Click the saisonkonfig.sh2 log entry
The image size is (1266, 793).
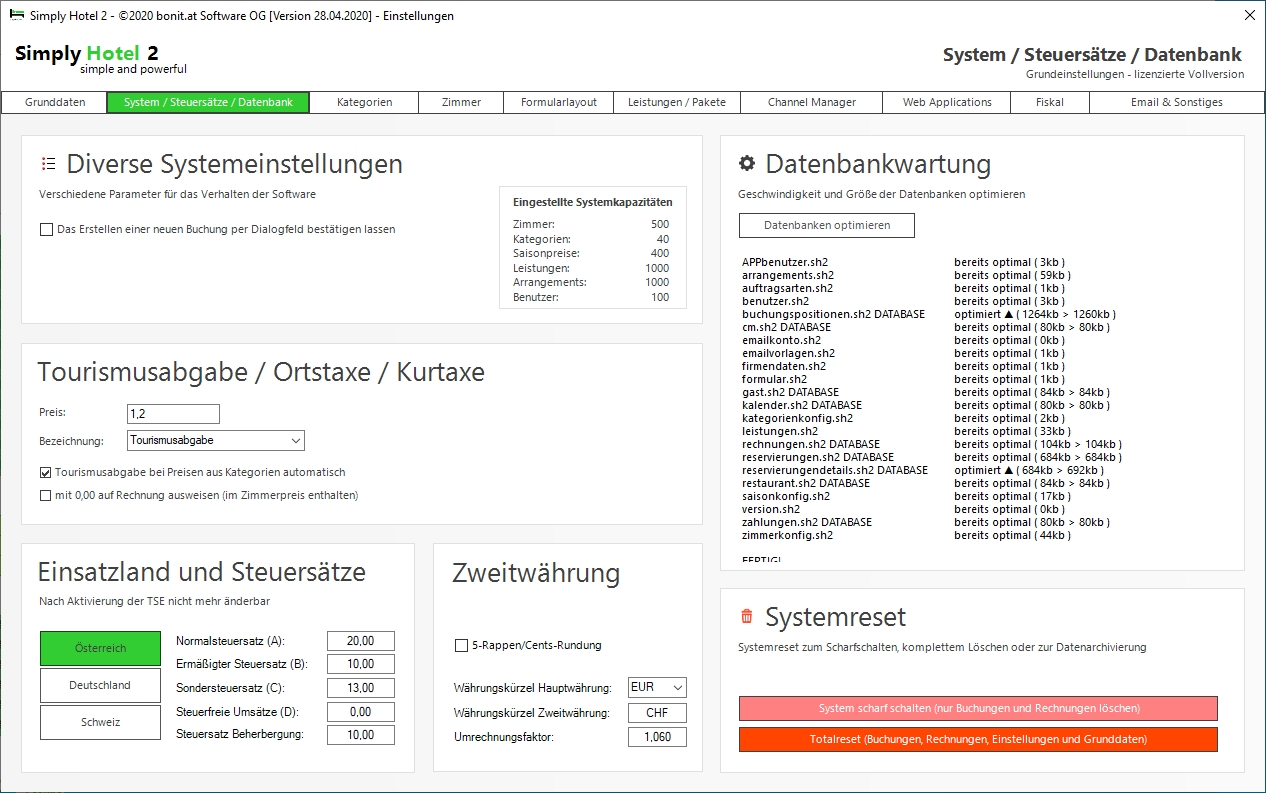click(x=786, y=496)
